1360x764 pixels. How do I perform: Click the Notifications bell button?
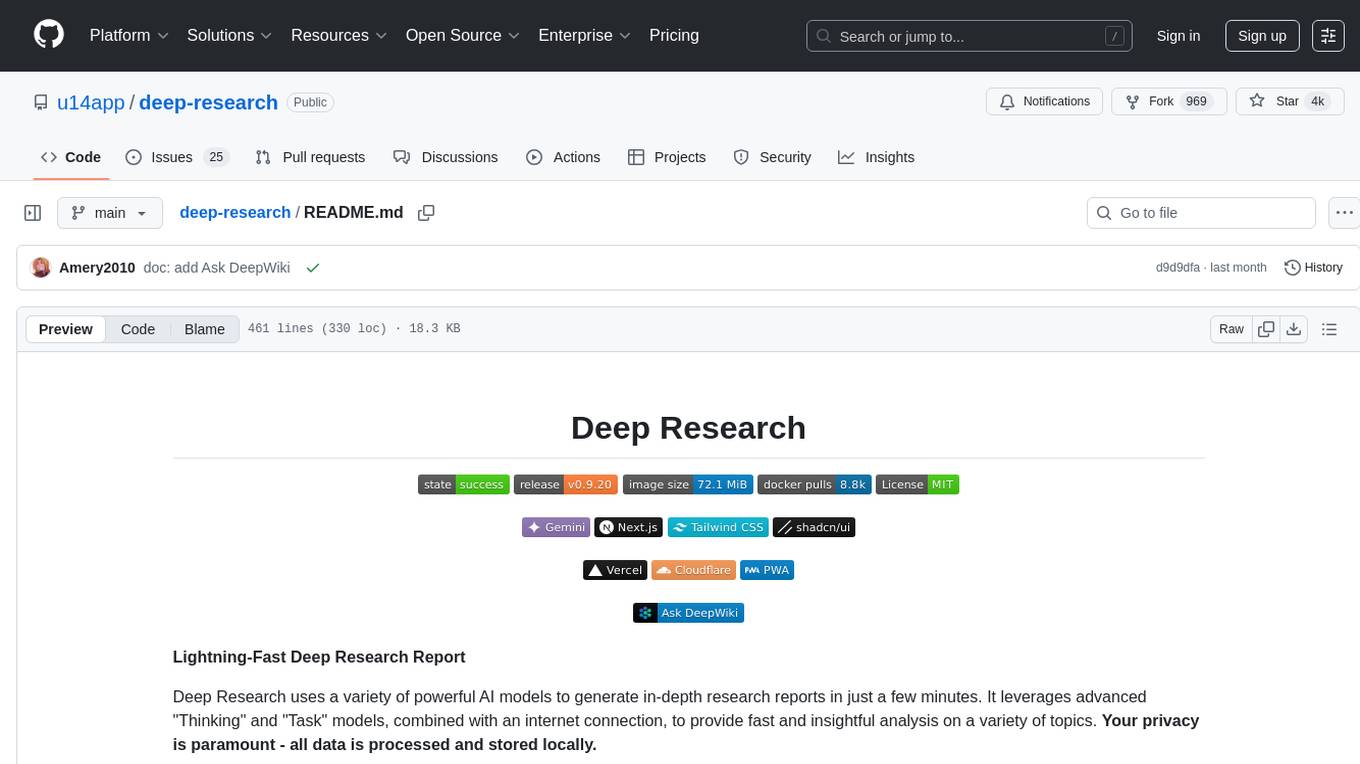point(1045,101)
